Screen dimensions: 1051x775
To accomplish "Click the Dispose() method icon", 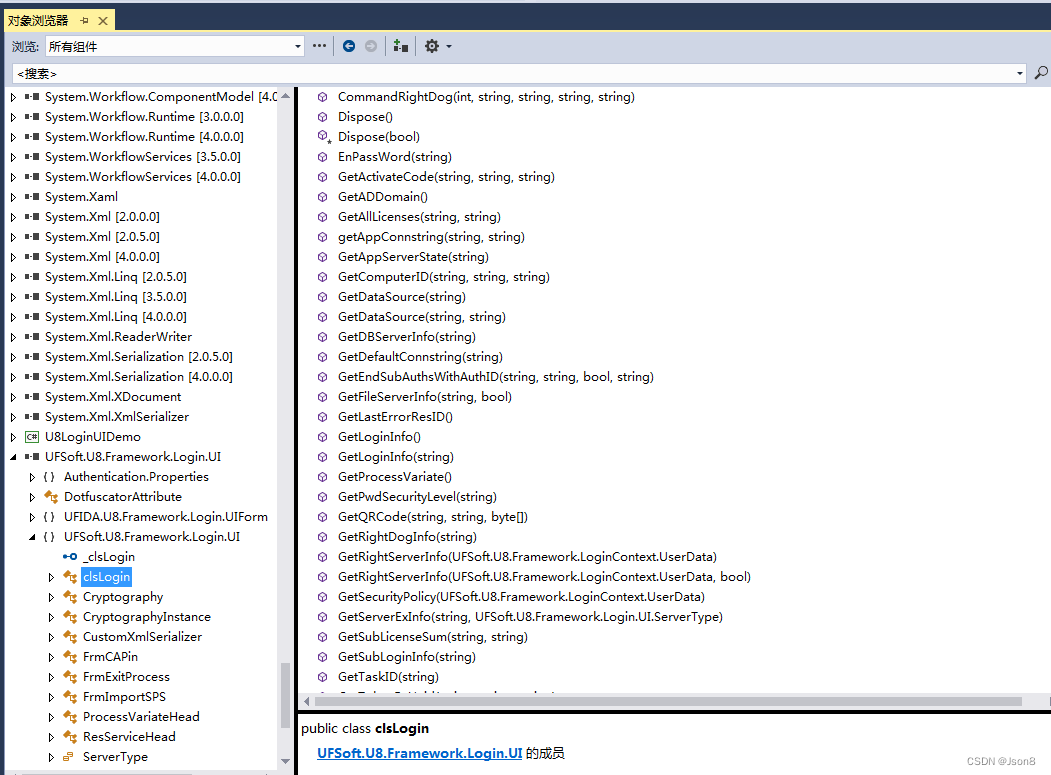I will (321, 116).
